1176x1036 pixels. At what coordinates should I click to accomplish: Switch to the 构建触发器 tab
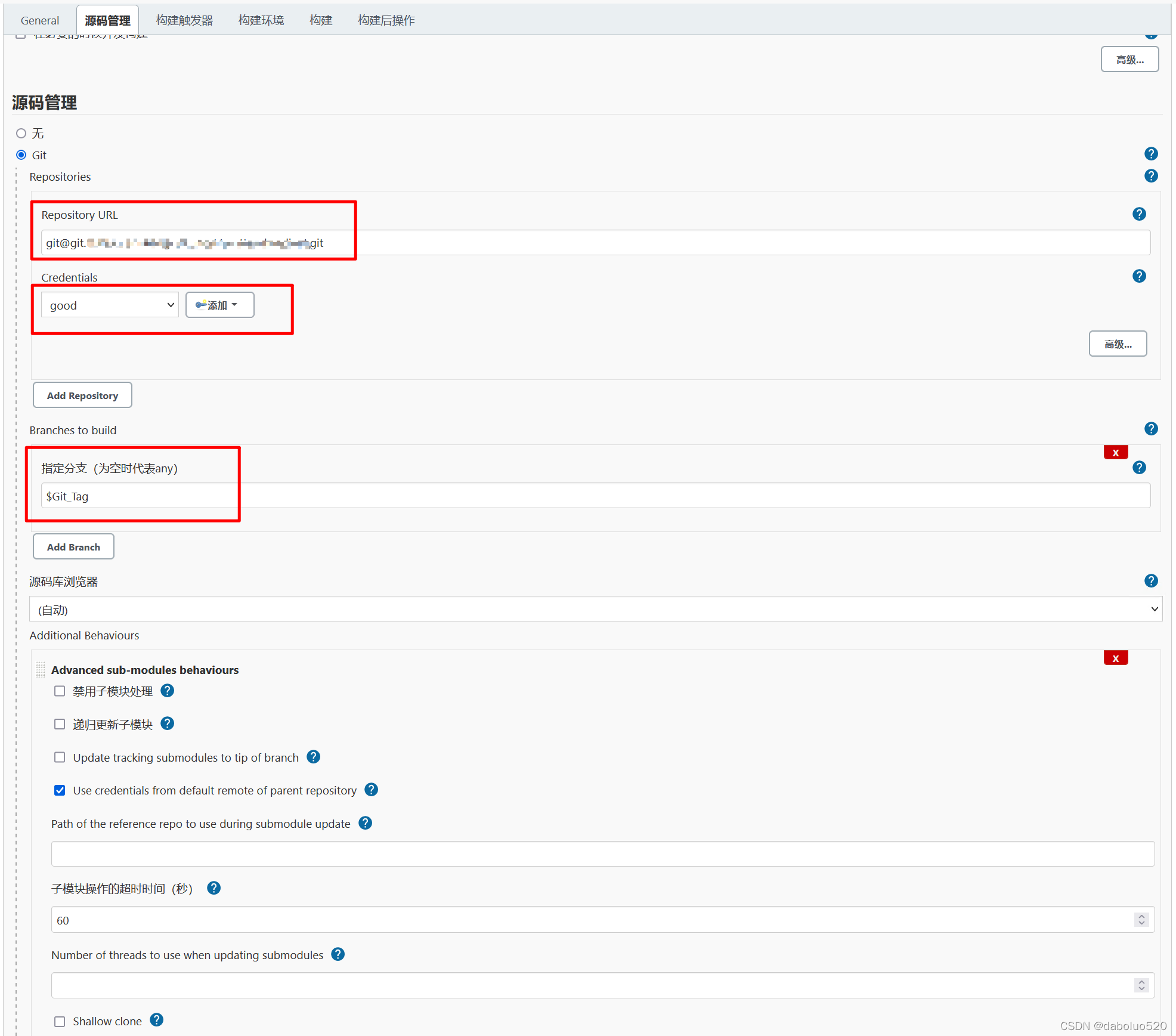184,20
